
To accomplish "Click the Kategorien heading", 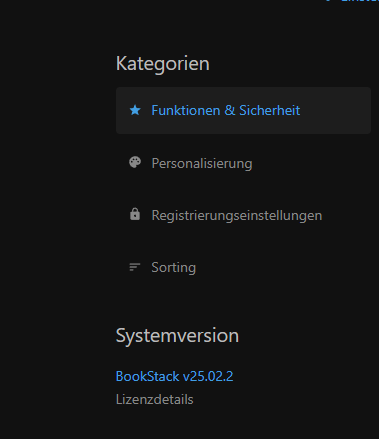I will coord(163,64).
